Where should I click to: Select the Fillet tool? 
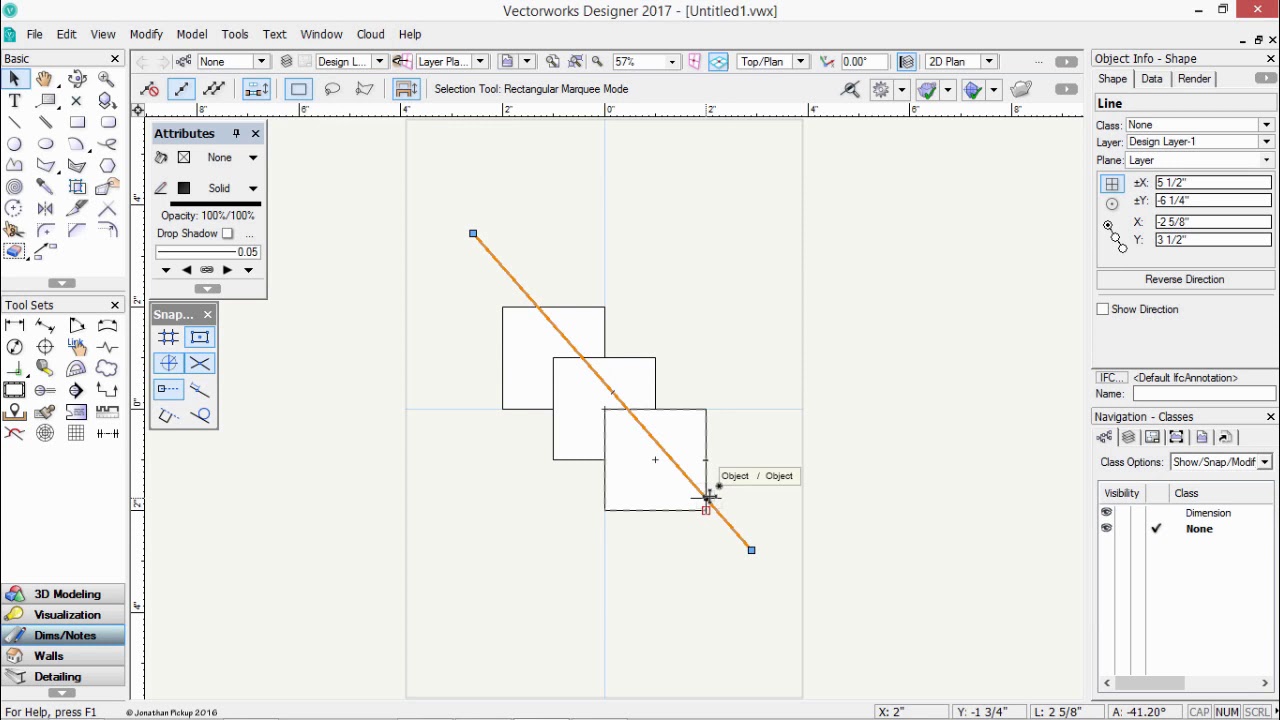pos(45,230)
